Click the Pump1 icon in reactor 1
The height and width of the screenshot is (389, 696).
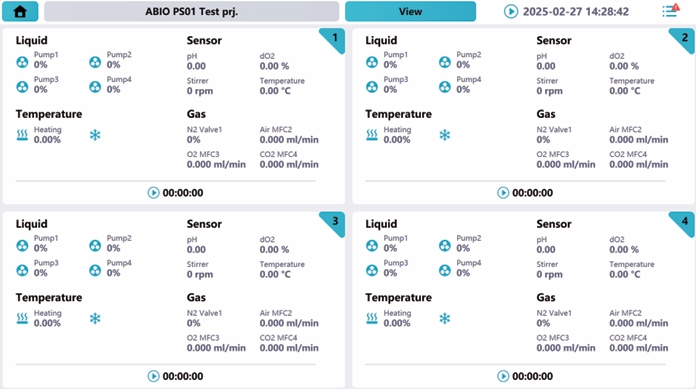22,62
